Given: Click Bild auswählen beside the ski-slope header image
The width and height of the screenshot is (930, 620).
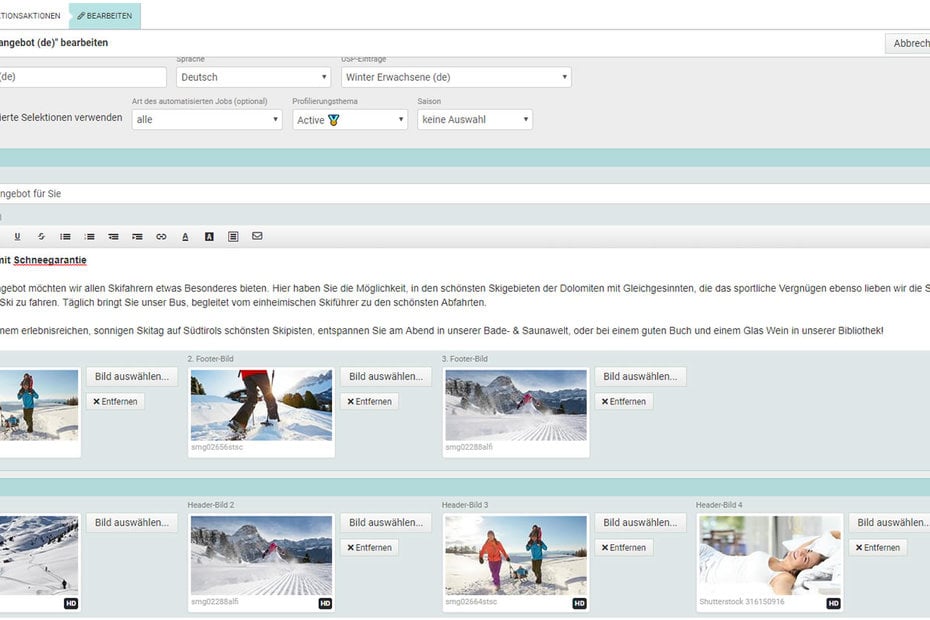Looking at the screenshot, I should pos(132,523).
